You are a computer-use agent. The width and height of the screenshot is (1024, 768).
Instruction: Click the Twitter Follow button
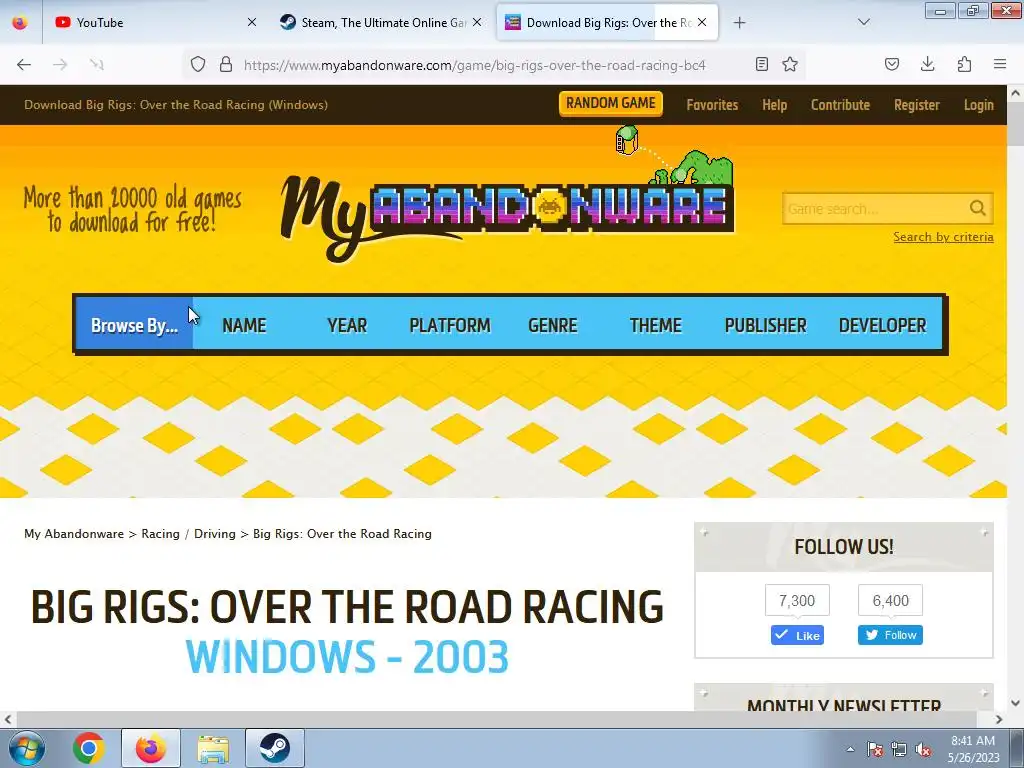[x=890, y=635]
